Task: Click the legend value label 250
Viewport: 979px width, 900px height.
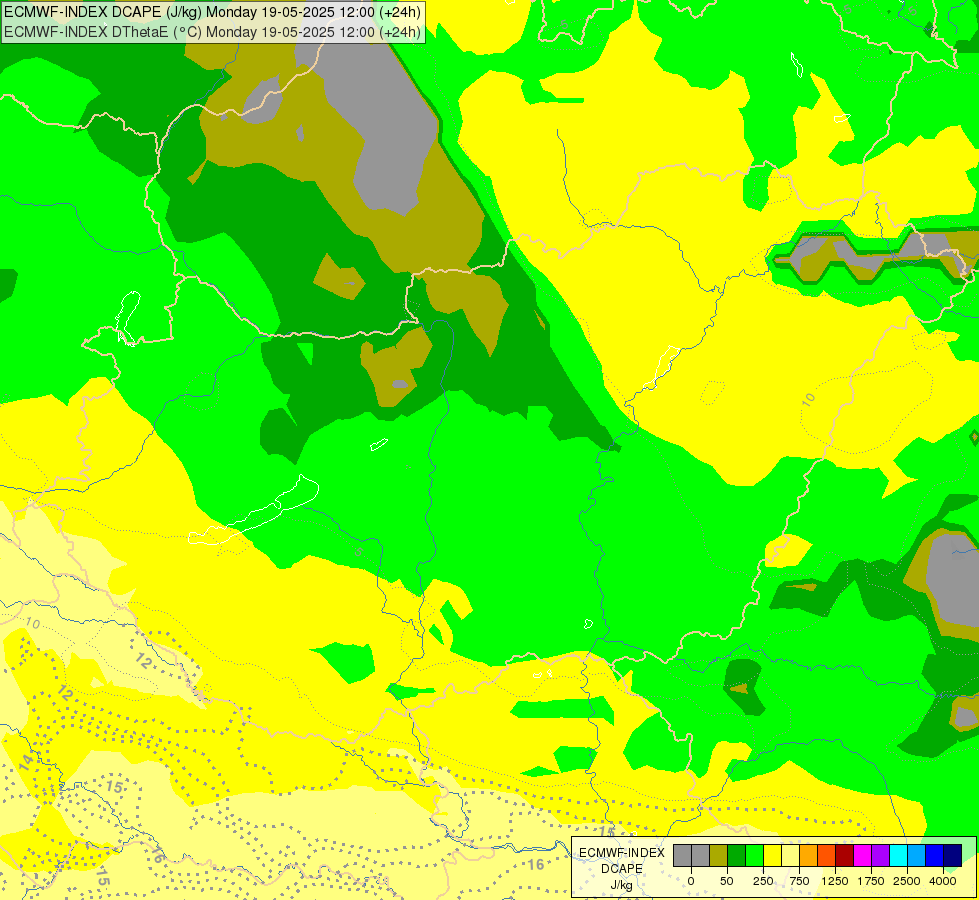Action: 763,881
